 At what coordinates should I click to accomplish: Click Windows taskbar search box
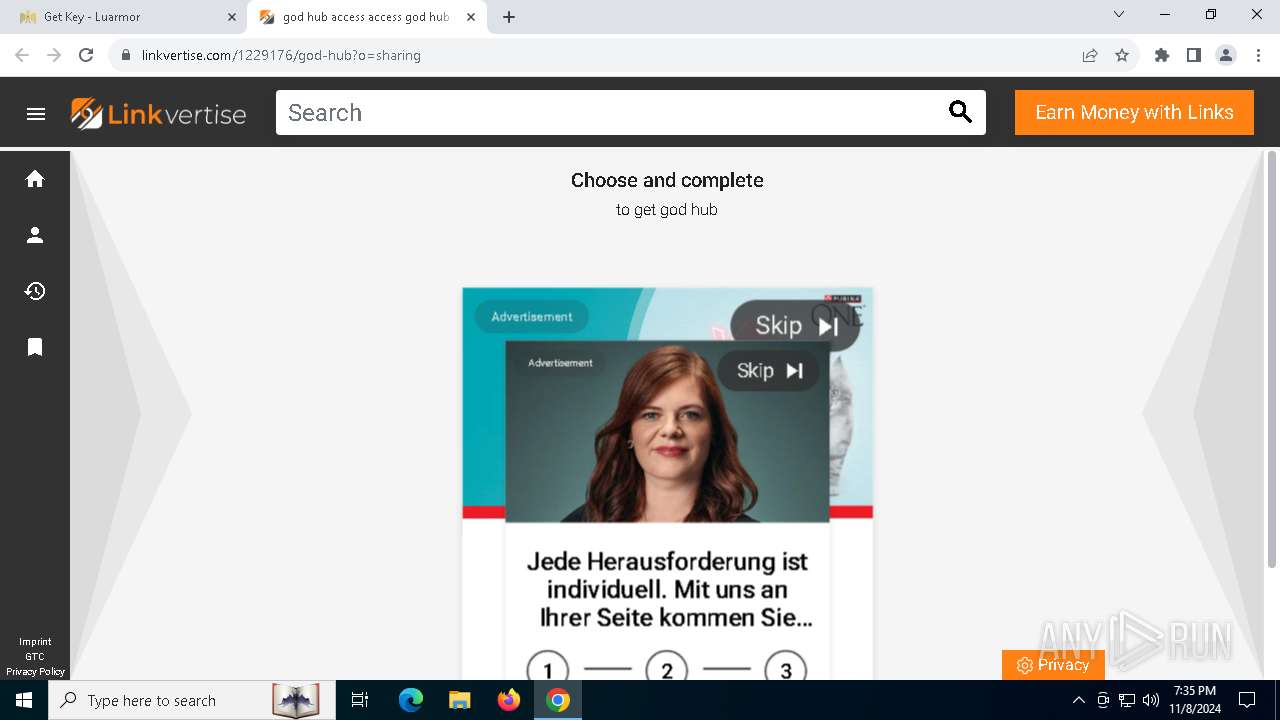tap(192, 700)
